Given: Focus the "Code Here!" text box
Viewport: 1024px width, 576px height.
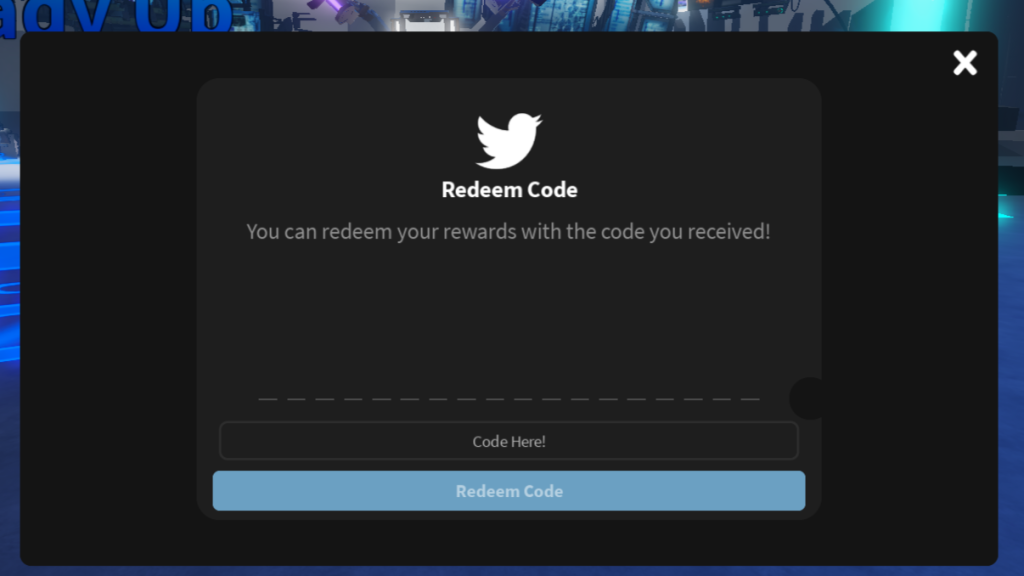Looking at the screenshot, I should tap(509, 441).
